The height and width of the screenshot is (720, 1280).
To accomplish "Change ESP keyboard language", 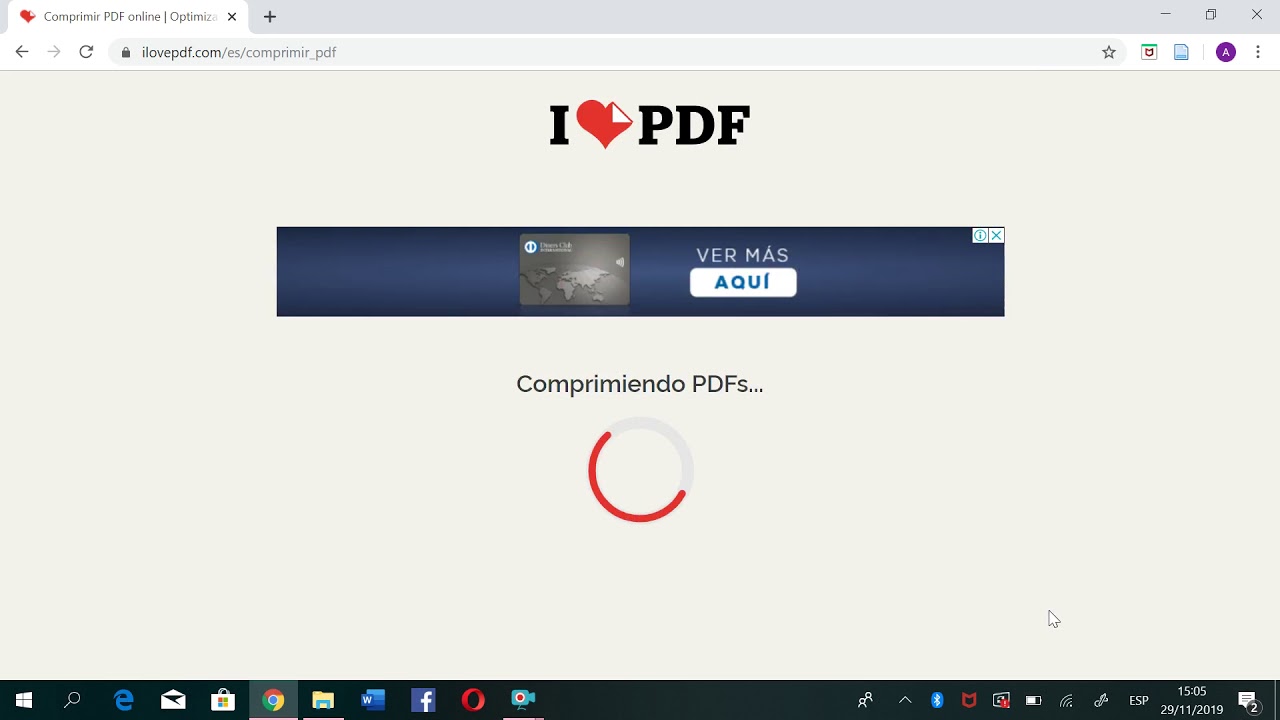I will pos(1138,700).
